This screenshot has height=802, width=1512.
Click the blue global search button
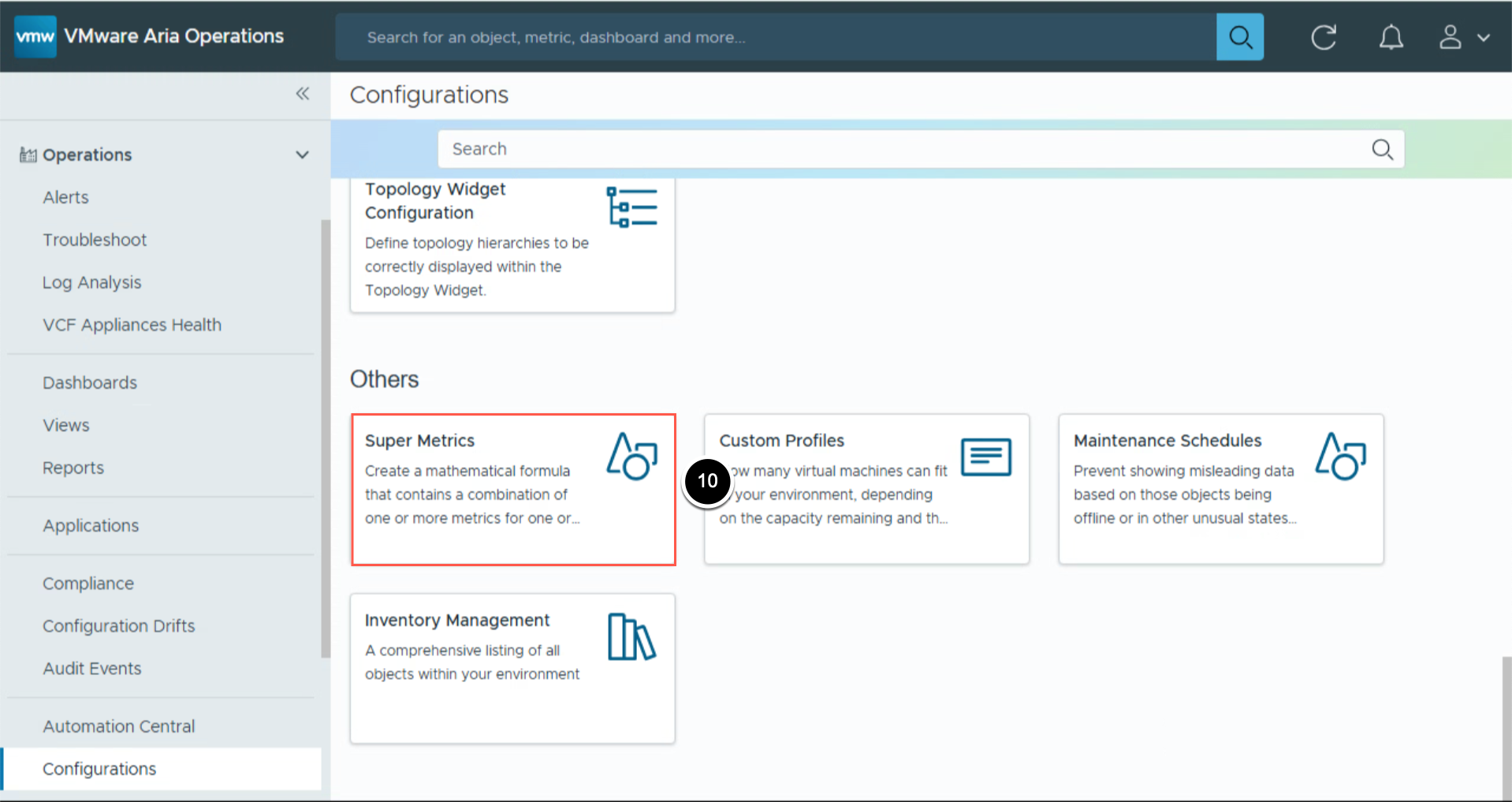tap(1239, 36)
